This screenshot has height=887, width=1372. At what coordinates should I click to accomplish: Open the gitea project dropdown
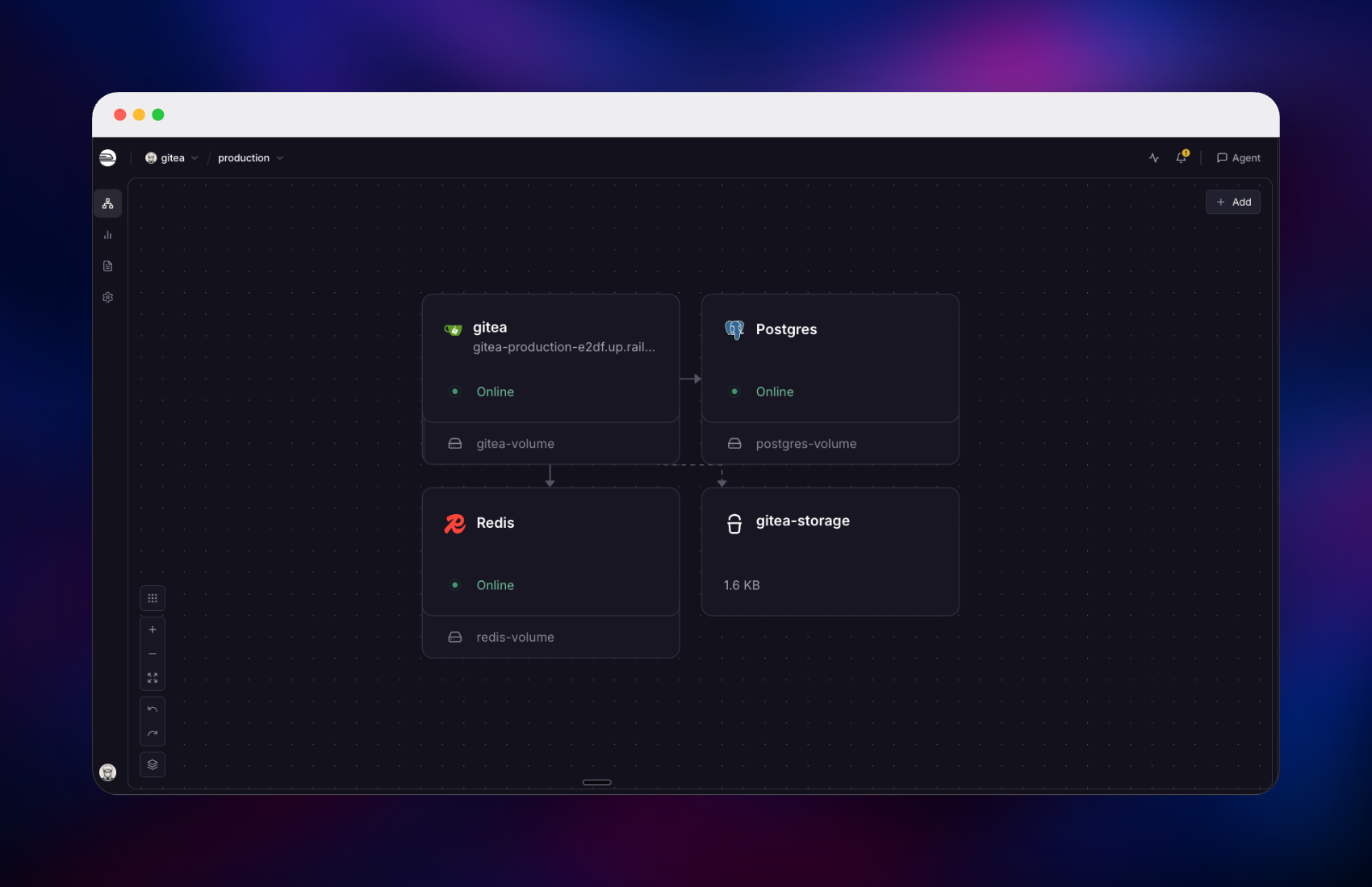(171, 158)
